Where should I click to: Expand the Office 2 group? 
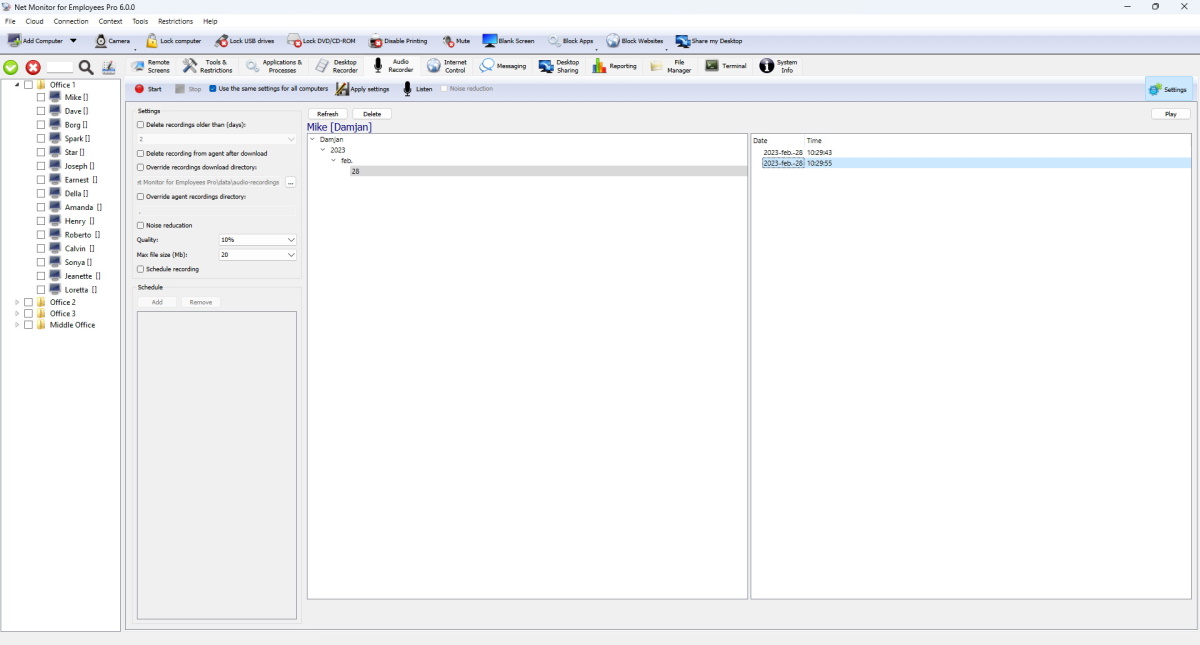17,302
